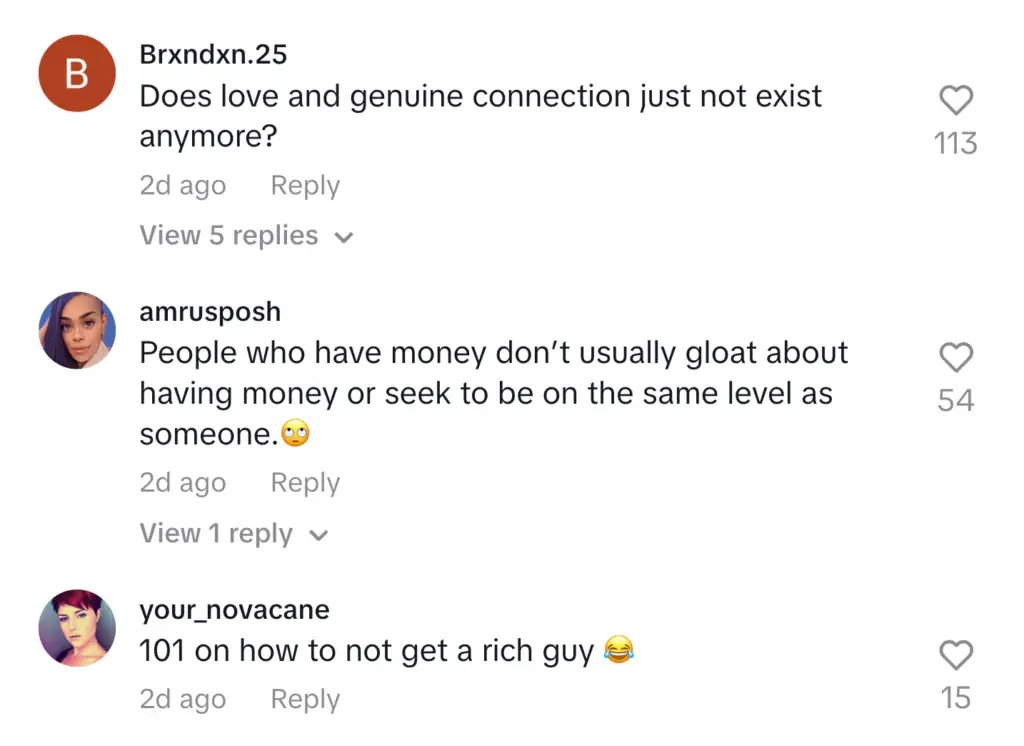Like Brxndxn.25's comment with heart icon
Screen dimensions: 1024x746
point(956,100)
